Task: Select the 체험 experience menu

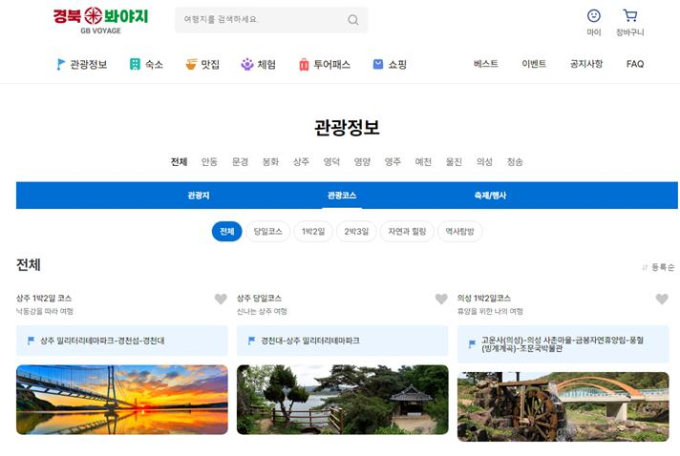Action: coord(258,64)
